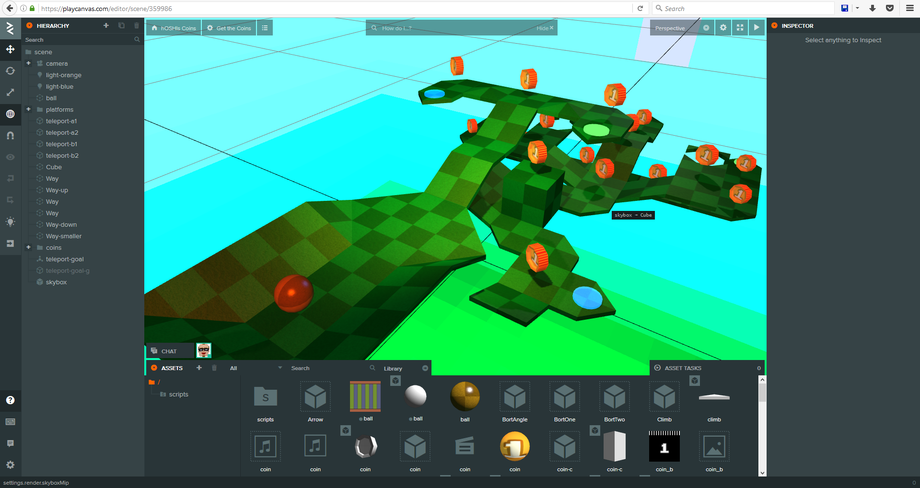
Task: Open the Library tab in assets
Action: pyautogui.click(x=393, y=368)
